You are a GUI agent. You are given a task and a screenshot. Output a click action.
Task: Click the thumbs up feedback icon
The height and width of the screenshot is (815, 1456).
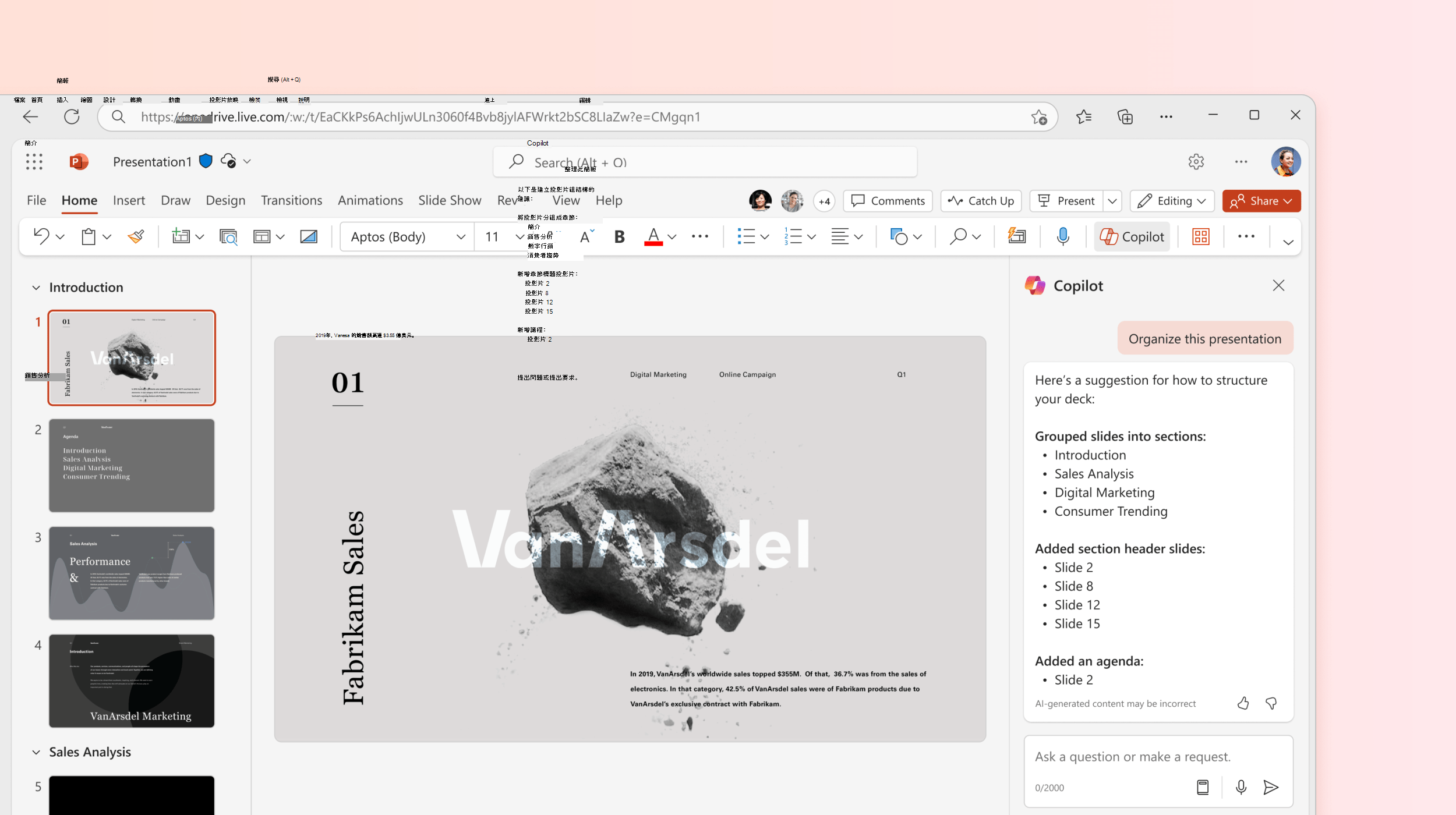coord(1243,703)
